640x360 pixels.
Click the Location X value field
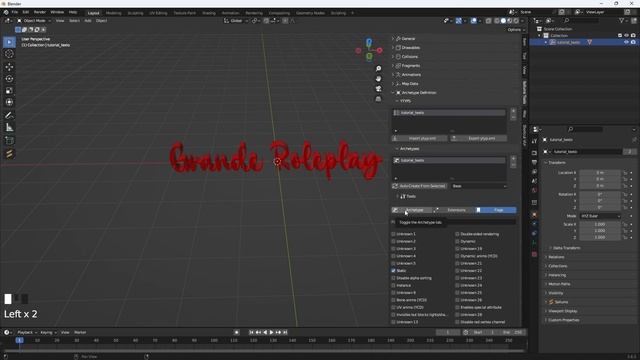pyautogui.click(x=600, y=173)
